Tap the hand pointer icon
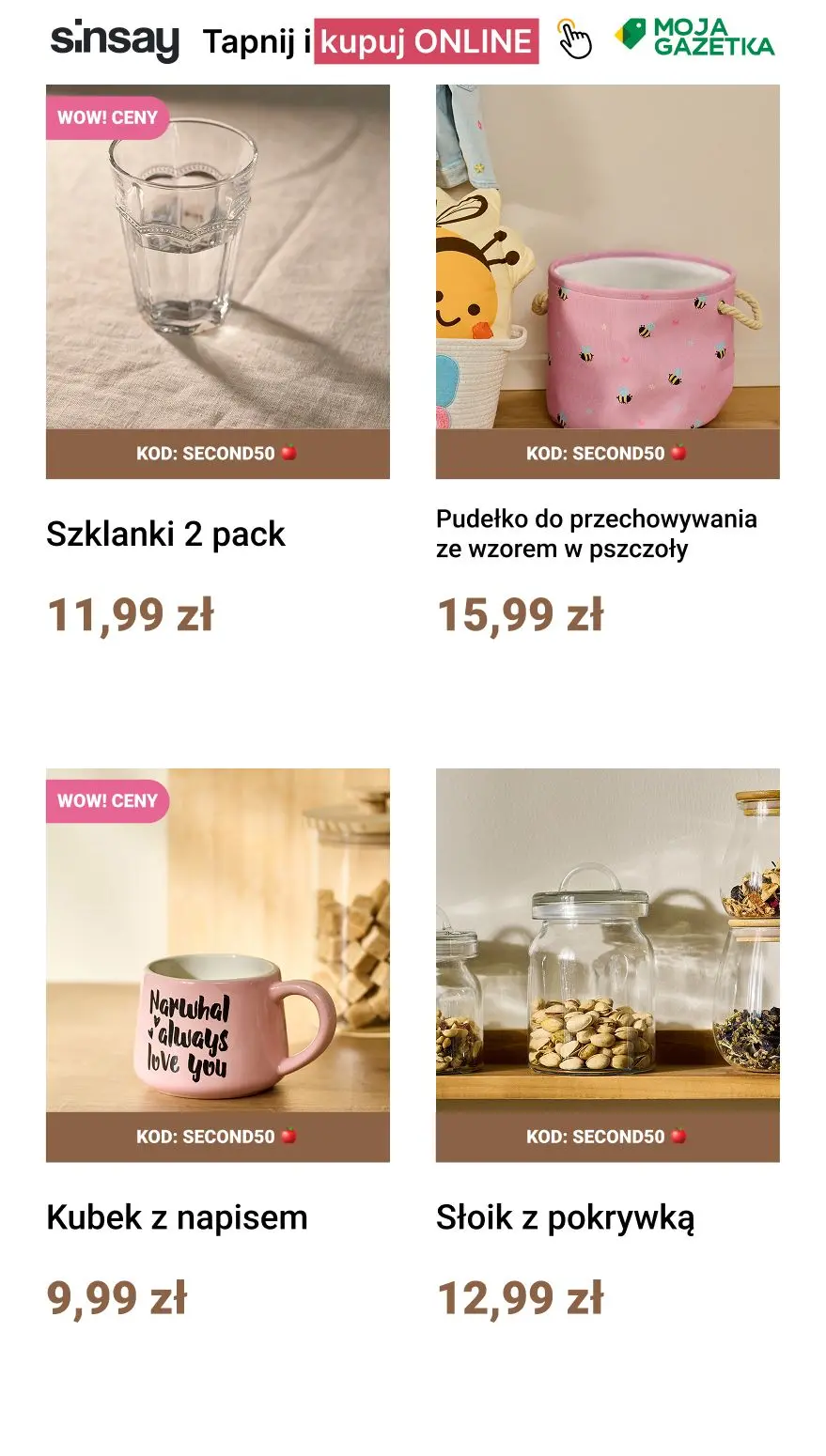Viewport: 826px width, 1456px height. tap(574, 40)
